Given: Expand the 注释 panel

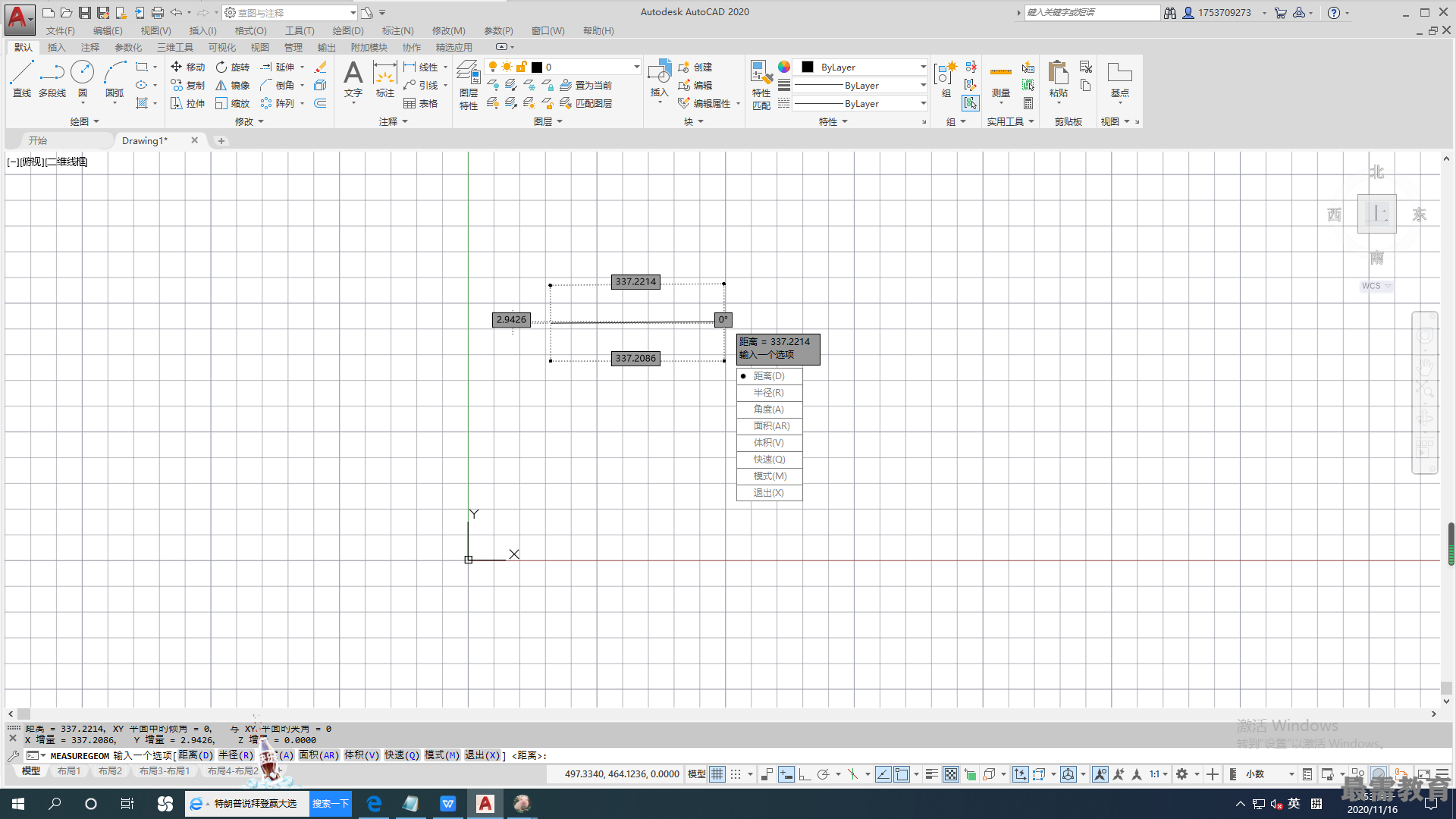Looking at the screenshot, I should coord(394,121).
